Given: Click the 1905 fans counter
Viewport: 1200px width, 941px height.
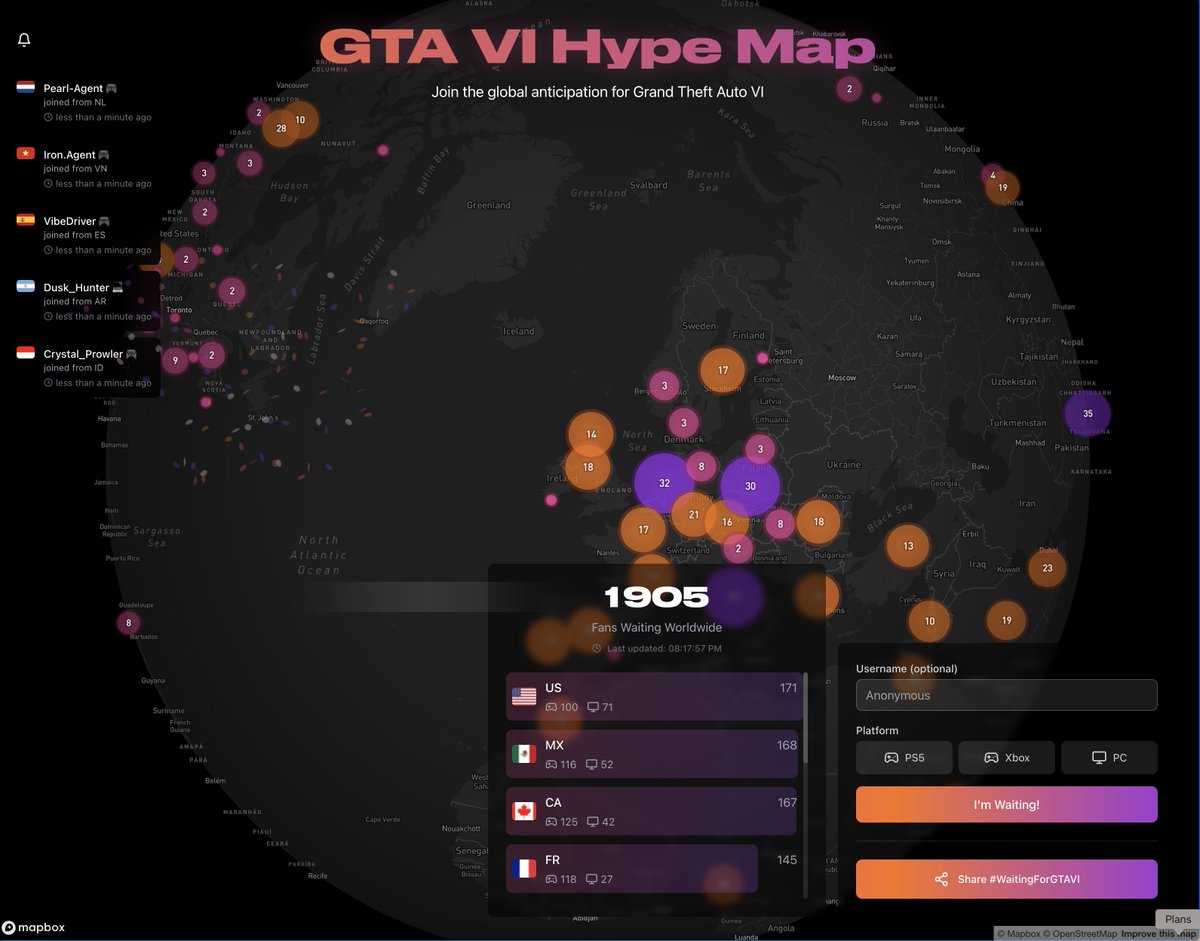Looking at the screenshot, I should coord(657,598).
